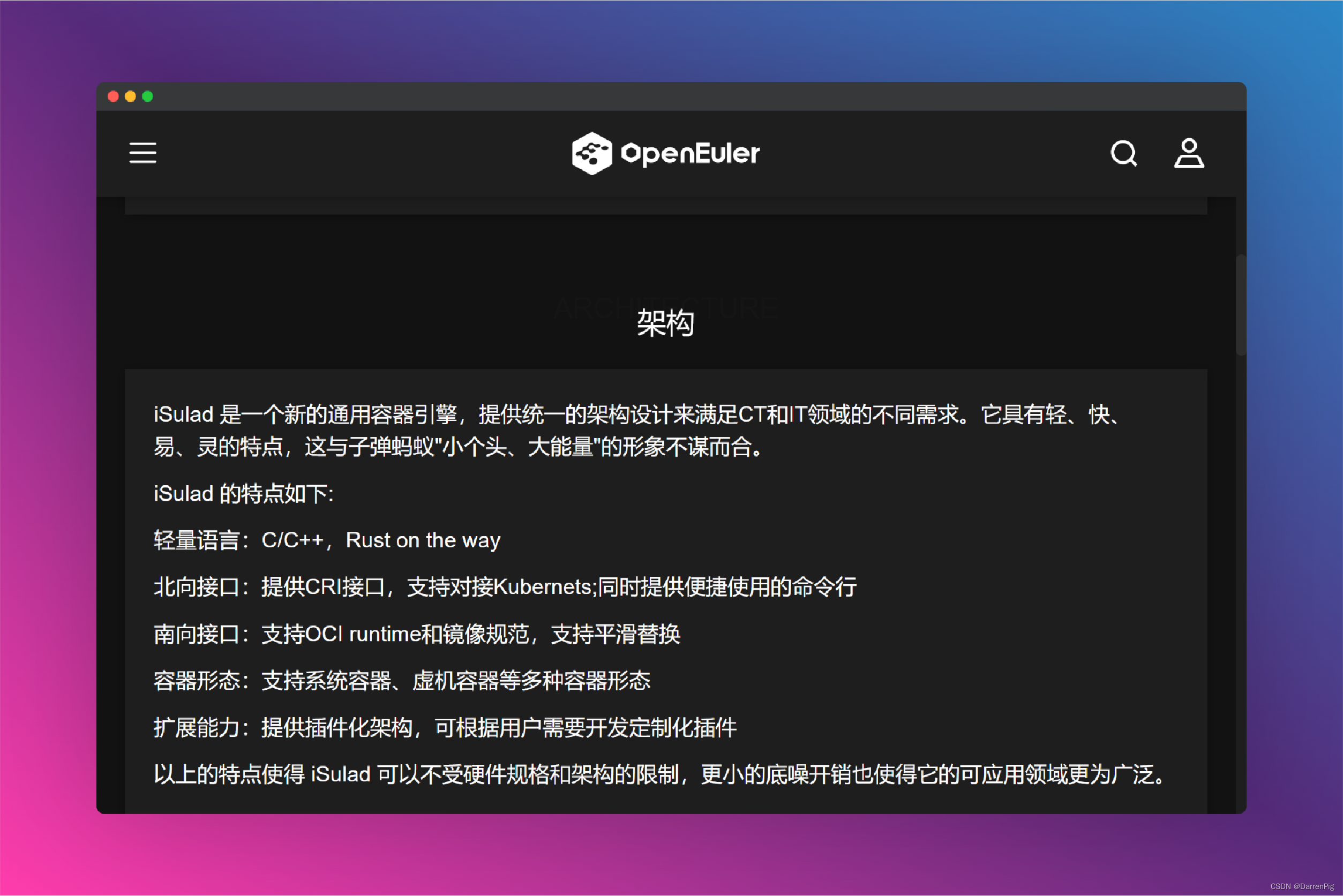Click the paragraph starting with 以上的特点使得
Image resolution: width=1343 pixels, height=896 pixels.
660,774
